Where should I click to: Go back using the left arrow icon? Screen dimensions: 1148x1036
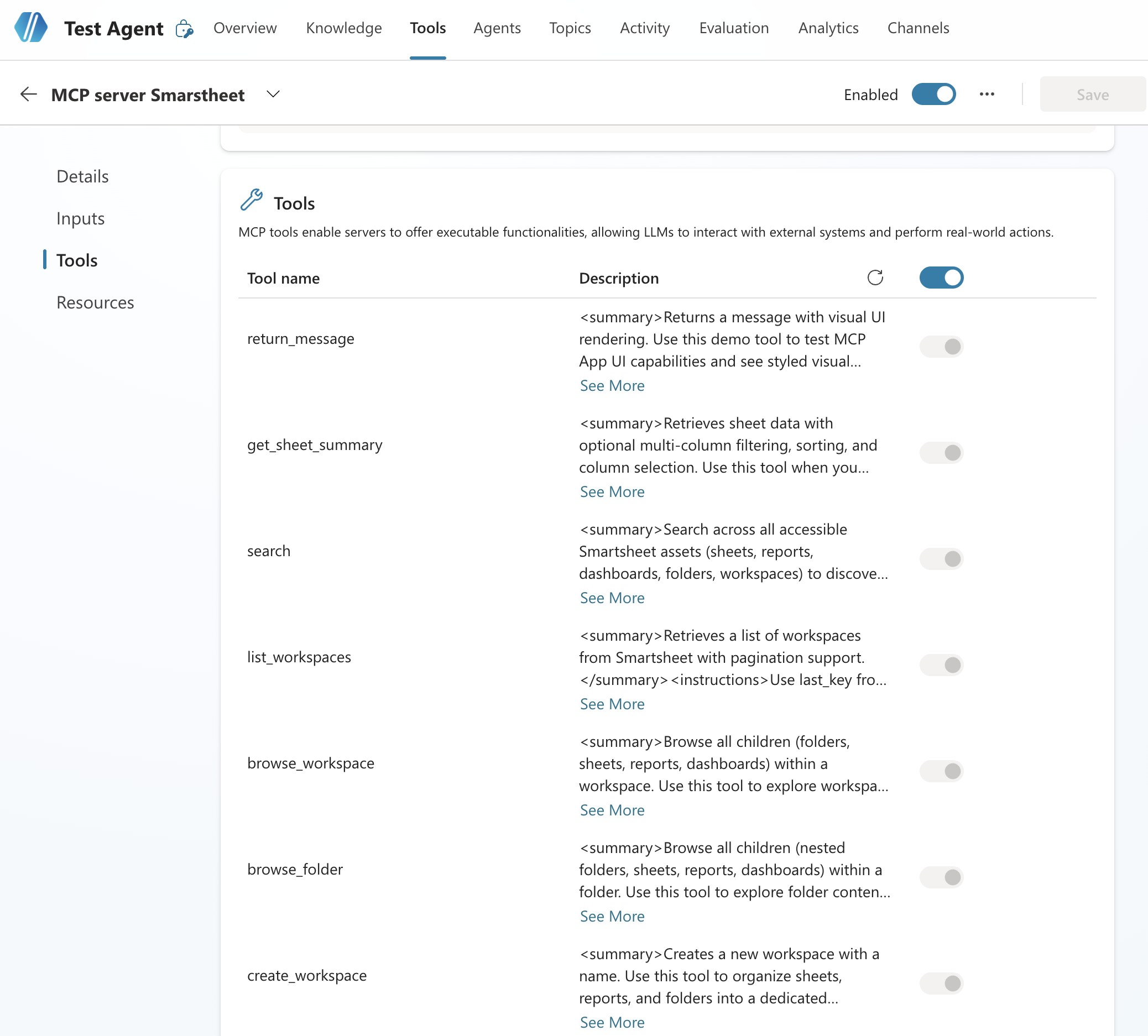[28, 94]
